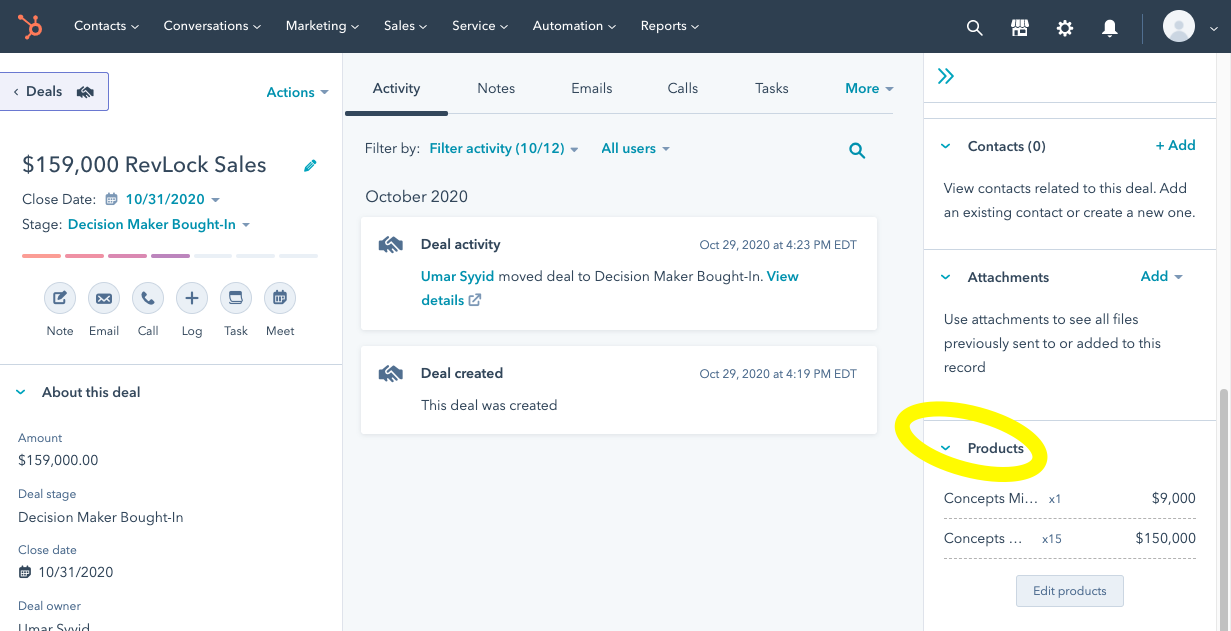Click the handshake icon on Deal activity card
Screen dimensions: 1231x631
click(390, 244)
